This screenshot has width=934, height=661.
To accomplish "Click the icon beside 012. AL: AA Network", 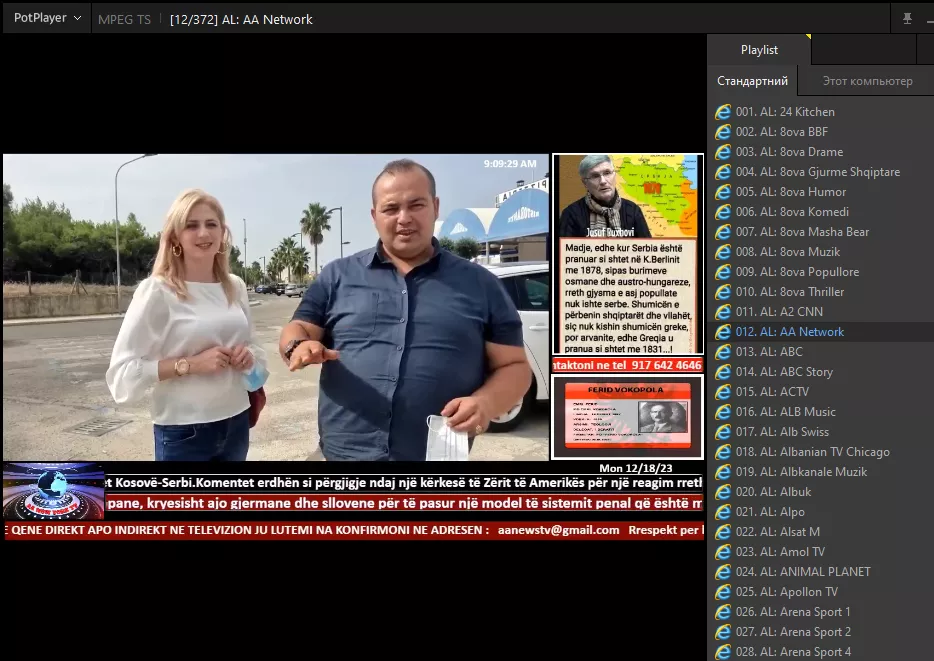I will (x=723, y=332).
